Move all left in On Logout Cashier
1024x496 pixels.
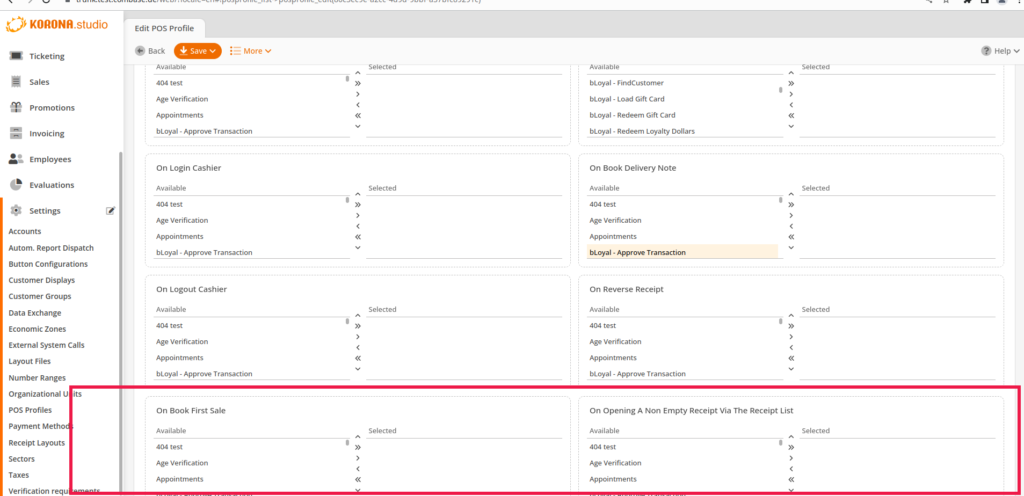[358, 358]
